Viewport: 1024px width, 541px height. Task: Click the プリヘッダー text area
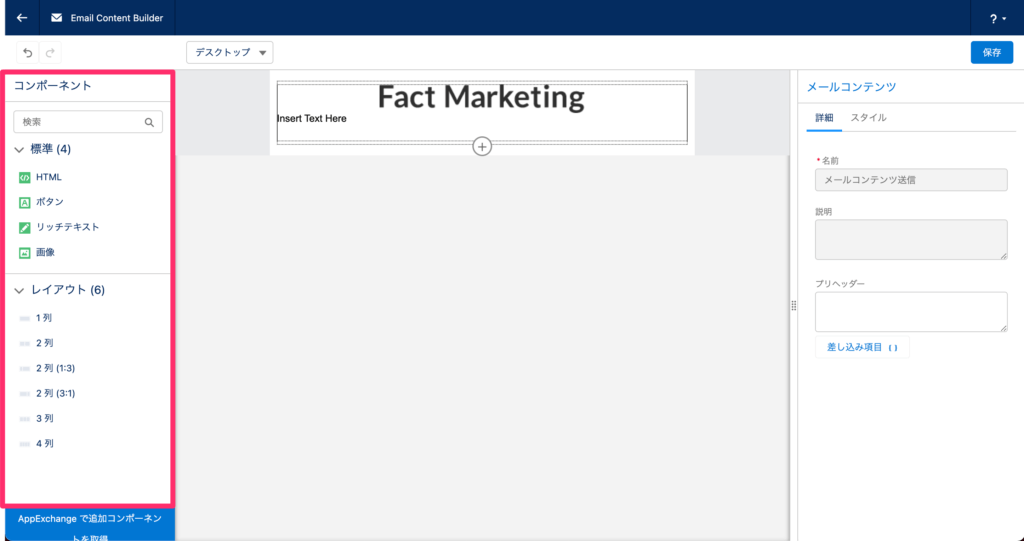tap(910, 312)
